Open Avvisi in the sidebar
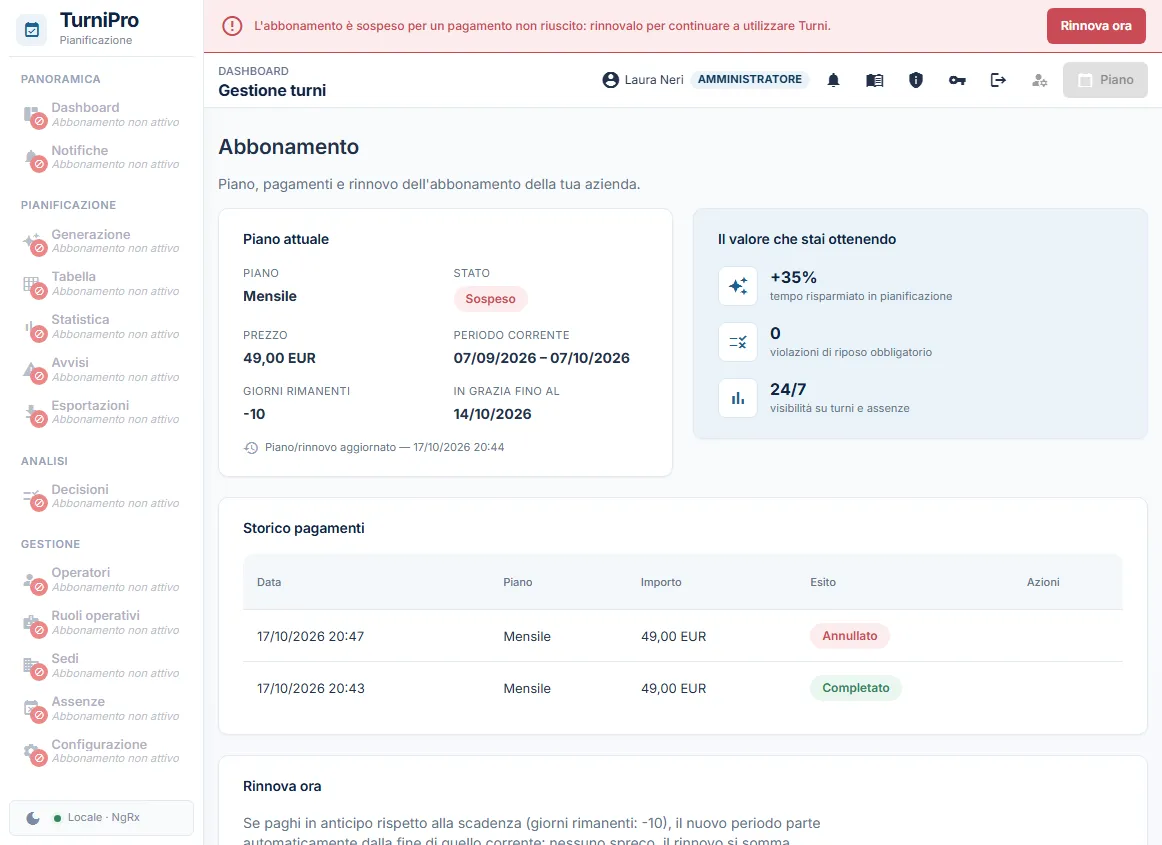Viewport: 1162px width, 845px height. pos(102,370)
